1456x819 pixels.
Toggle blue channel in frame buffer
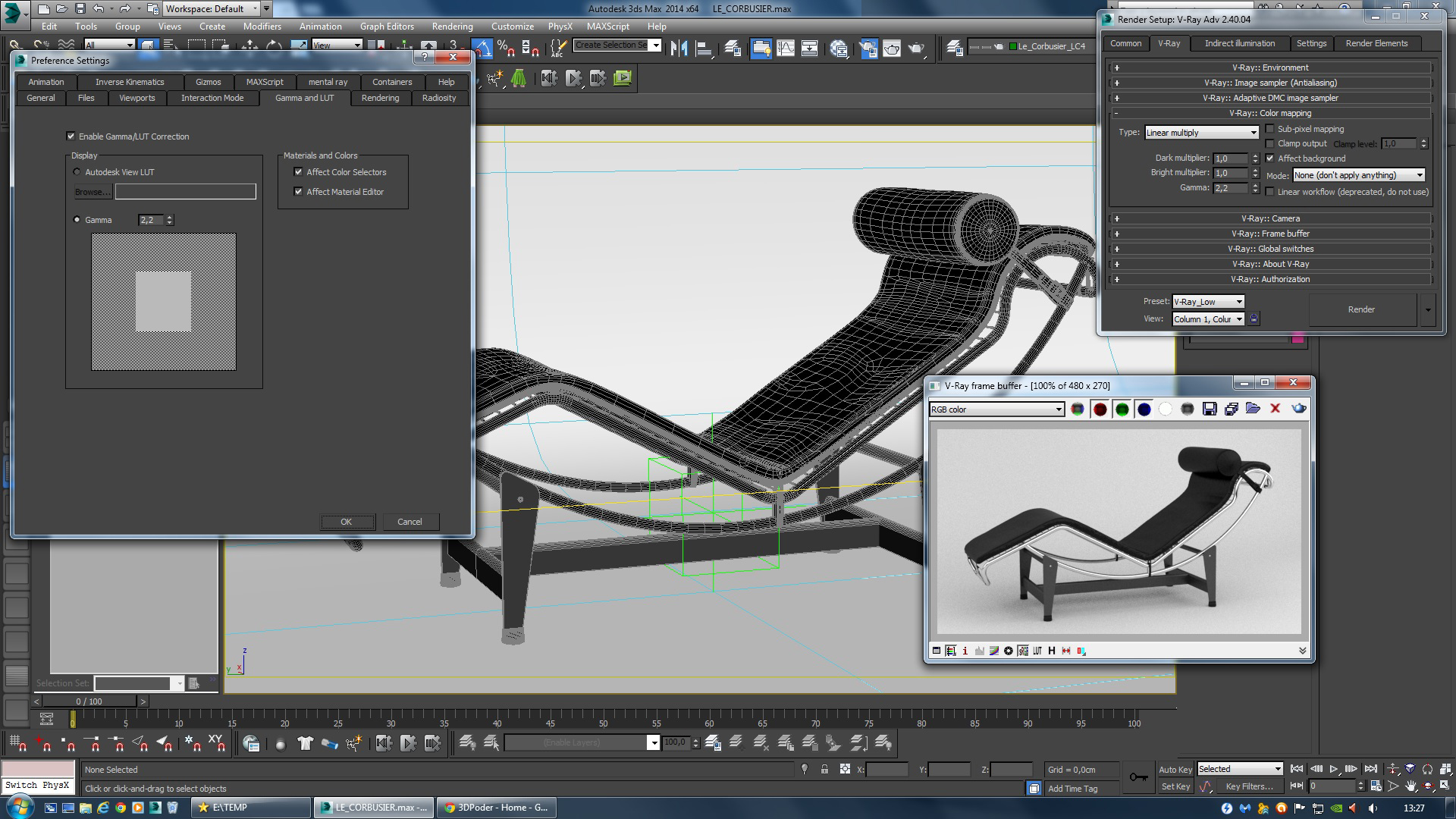[1144, 409]
